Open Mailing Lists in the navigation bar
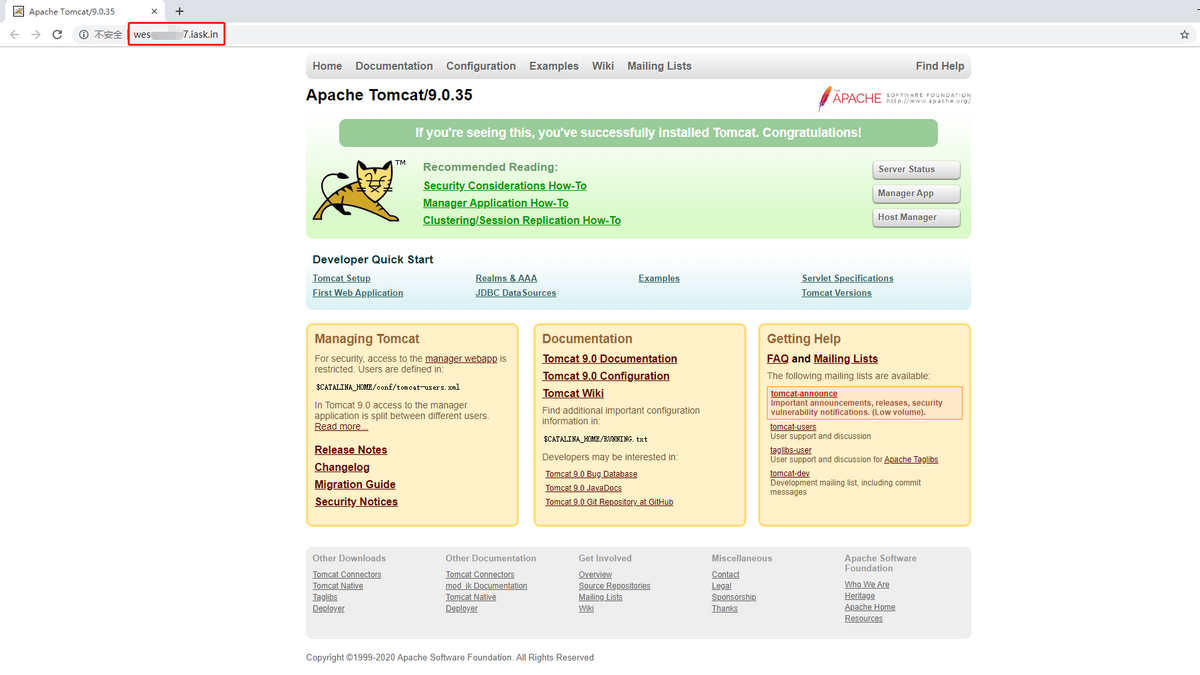Image resolution: width=1200 pixels, height=675 pixels. (659, 66)
